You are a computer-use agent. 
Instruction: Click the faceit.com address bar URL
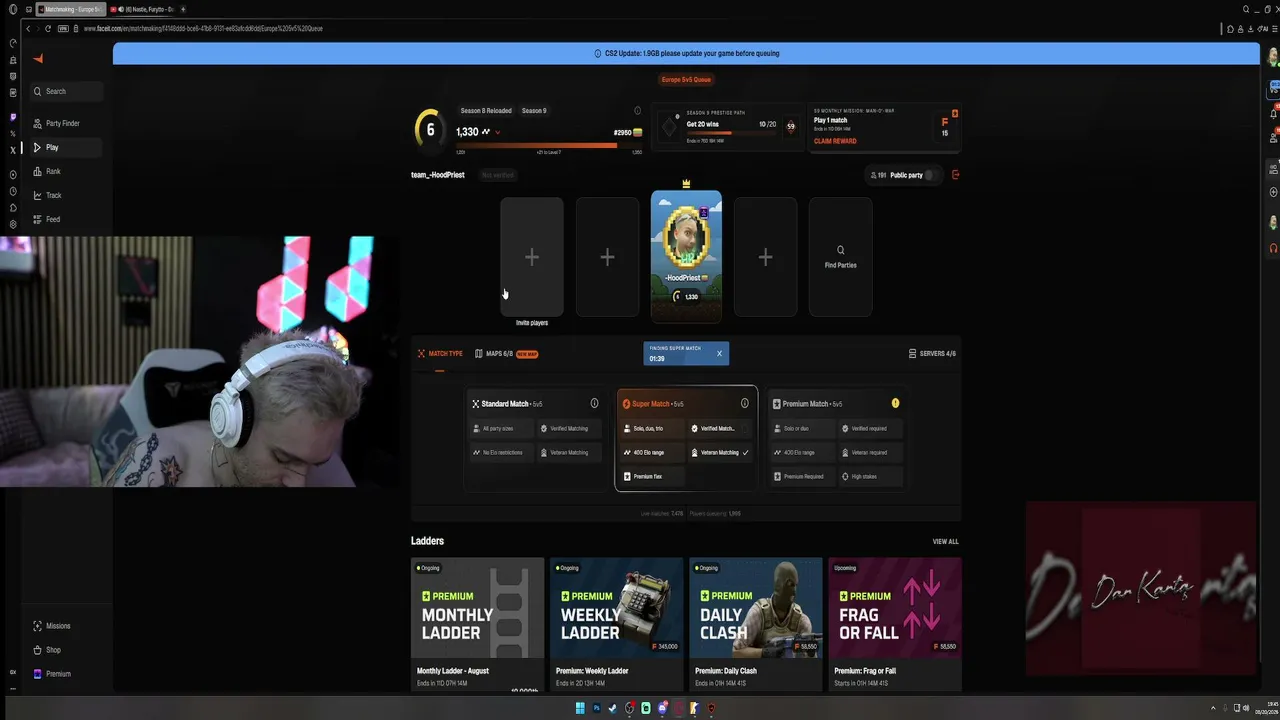tap(203, 29)
